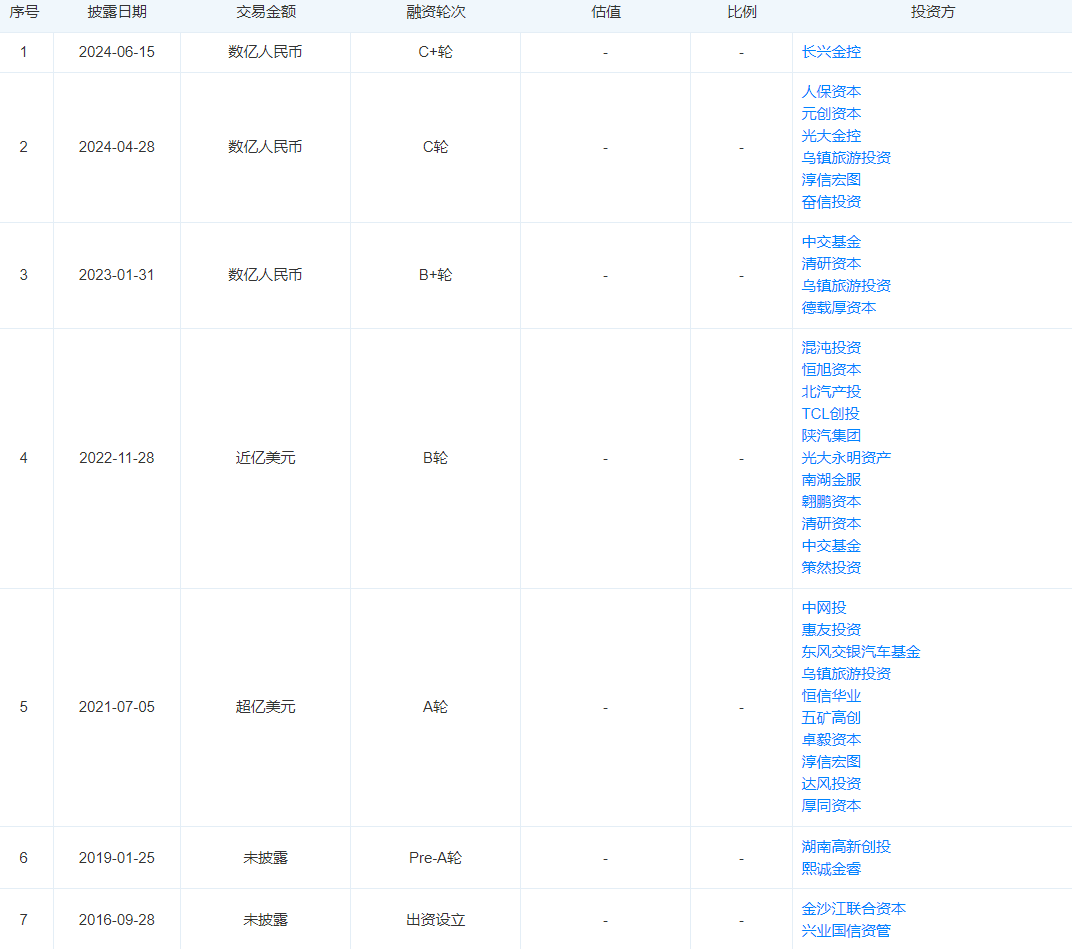Select the date cell 2016-09-28
Screen dimensions: 1072x949
click(117, 920)
